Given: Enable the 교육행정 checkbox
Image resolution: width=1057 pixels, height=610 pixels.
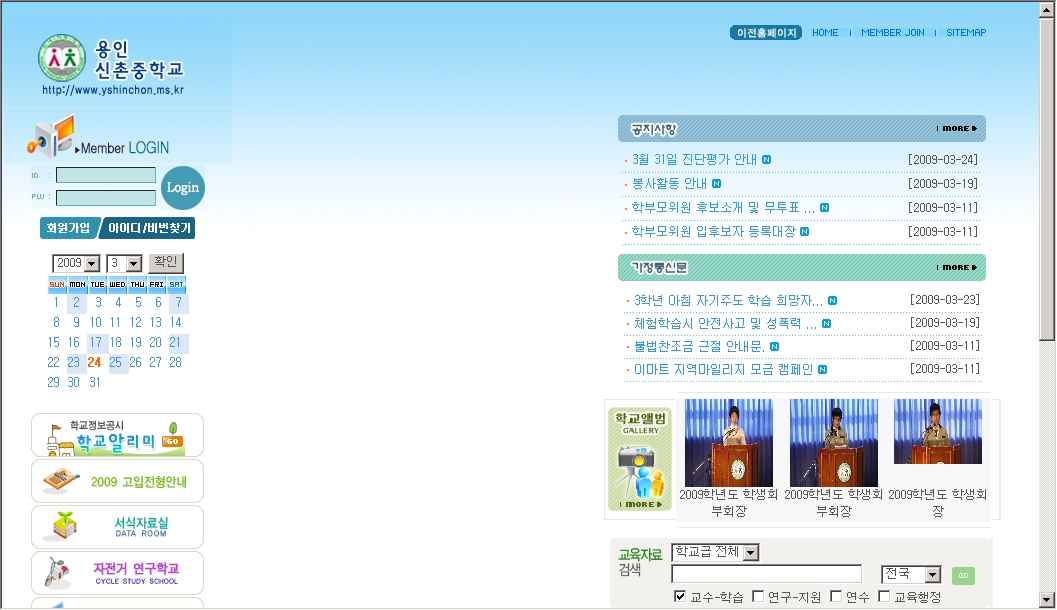Looking at the screenshot, I should tap(884, 597).
